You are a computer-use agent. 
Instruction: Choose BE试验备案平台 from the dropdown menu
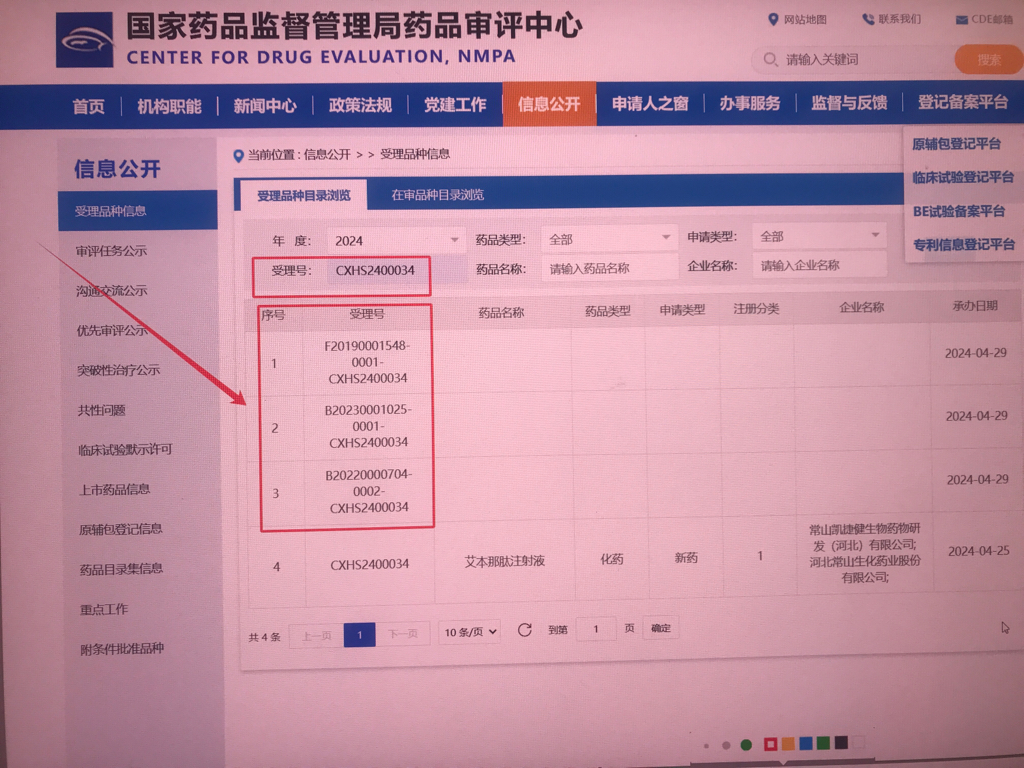coord(959,211)
